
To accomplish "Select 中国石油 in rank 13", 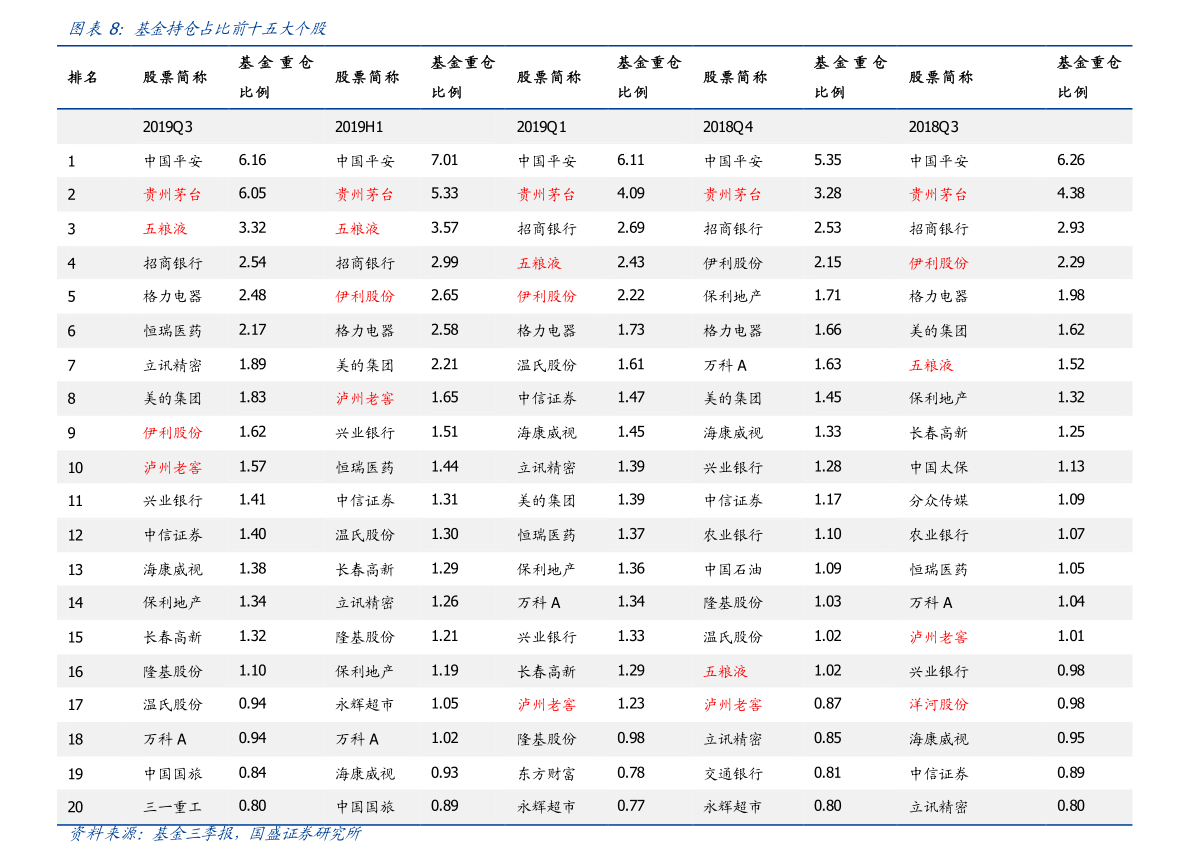I will coord(732,569).
